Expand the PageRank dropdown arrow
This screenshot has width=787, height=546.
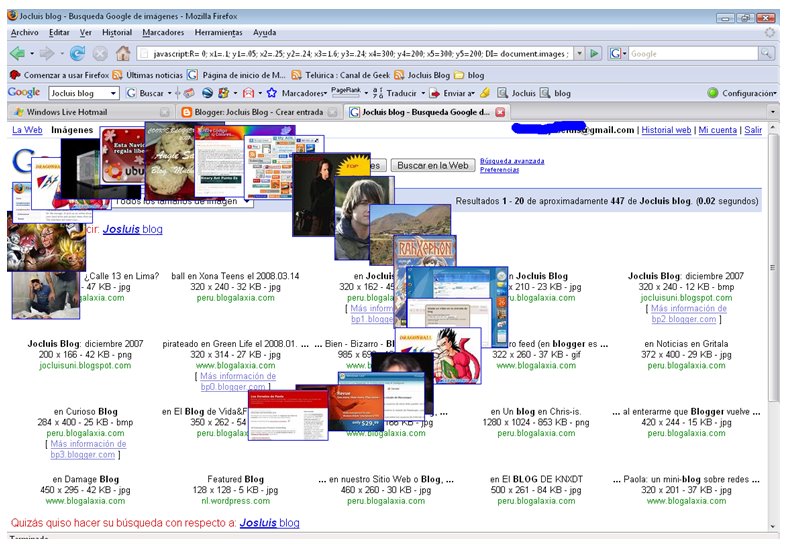366,93
